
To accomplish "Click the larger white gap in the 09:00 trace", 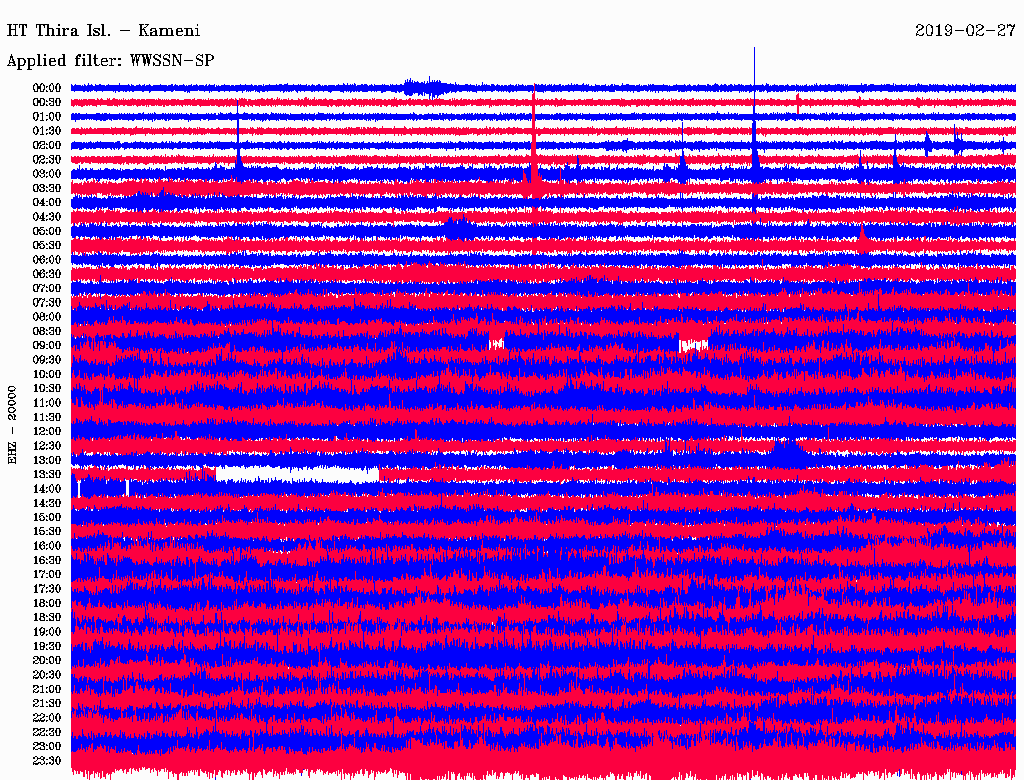I will (x=693, y=345).
